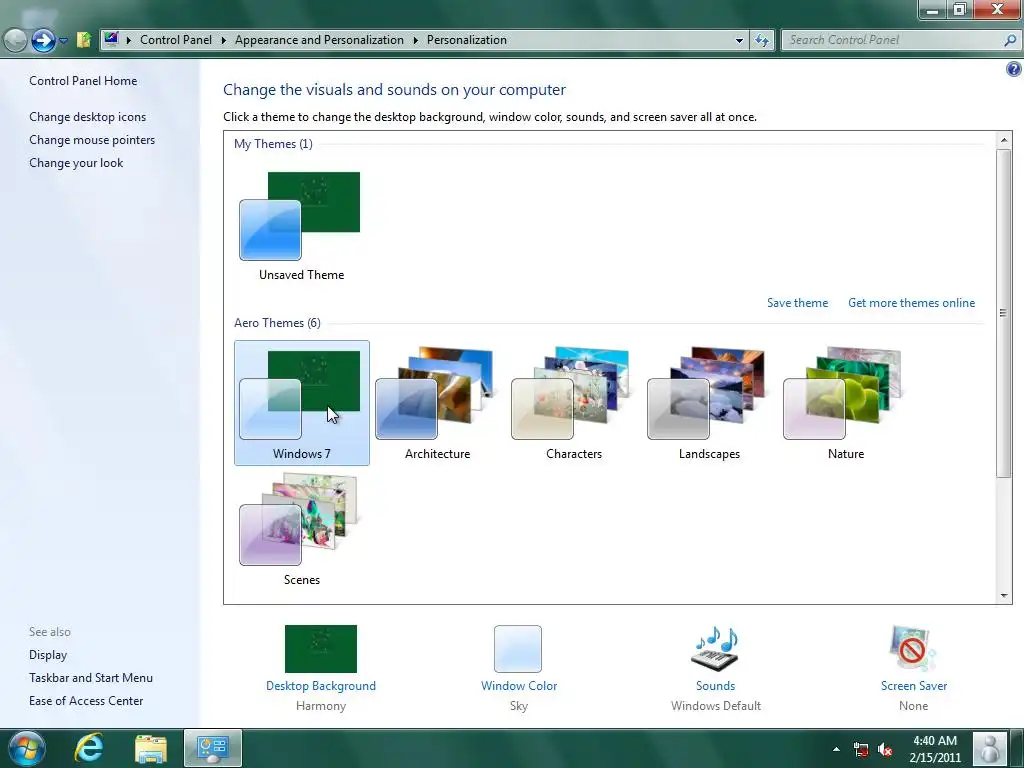Click the themes list scrollbar thumb
Image resolution: width=1024 pixels, height=768 pixels.
1004,313
